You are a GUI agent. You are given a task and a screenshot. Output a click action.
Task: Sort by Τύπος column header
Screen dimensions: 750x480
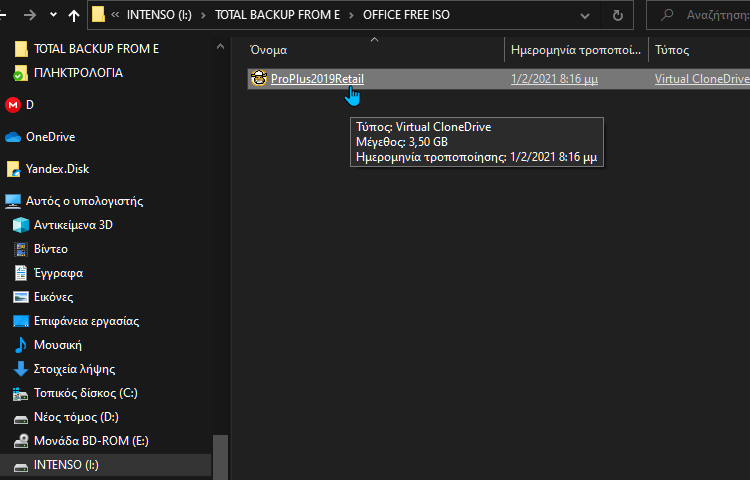point(672,50)
